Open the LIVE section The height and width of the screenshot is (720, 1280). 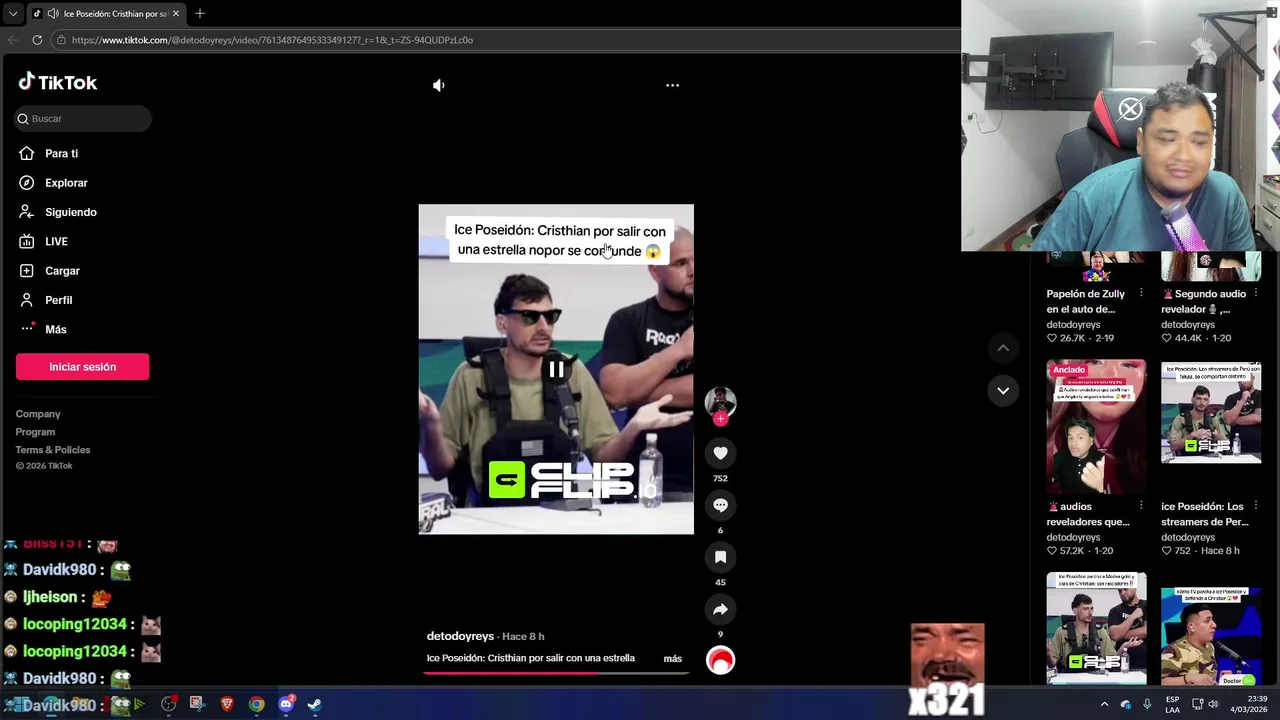pyautogui.click(x=56, y=241)
